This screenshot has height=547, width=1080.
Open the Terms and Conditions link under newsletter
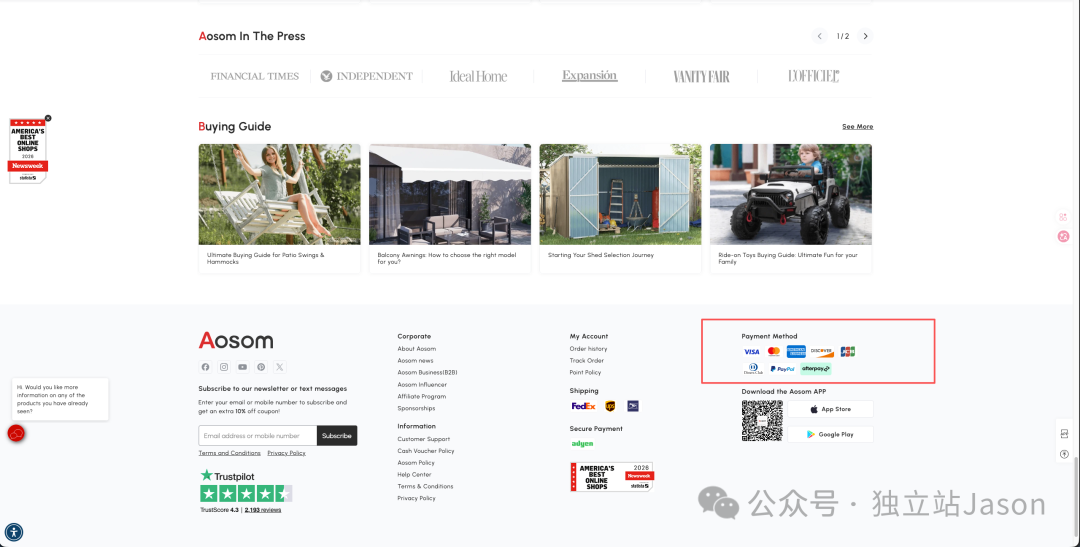[229, 453]
